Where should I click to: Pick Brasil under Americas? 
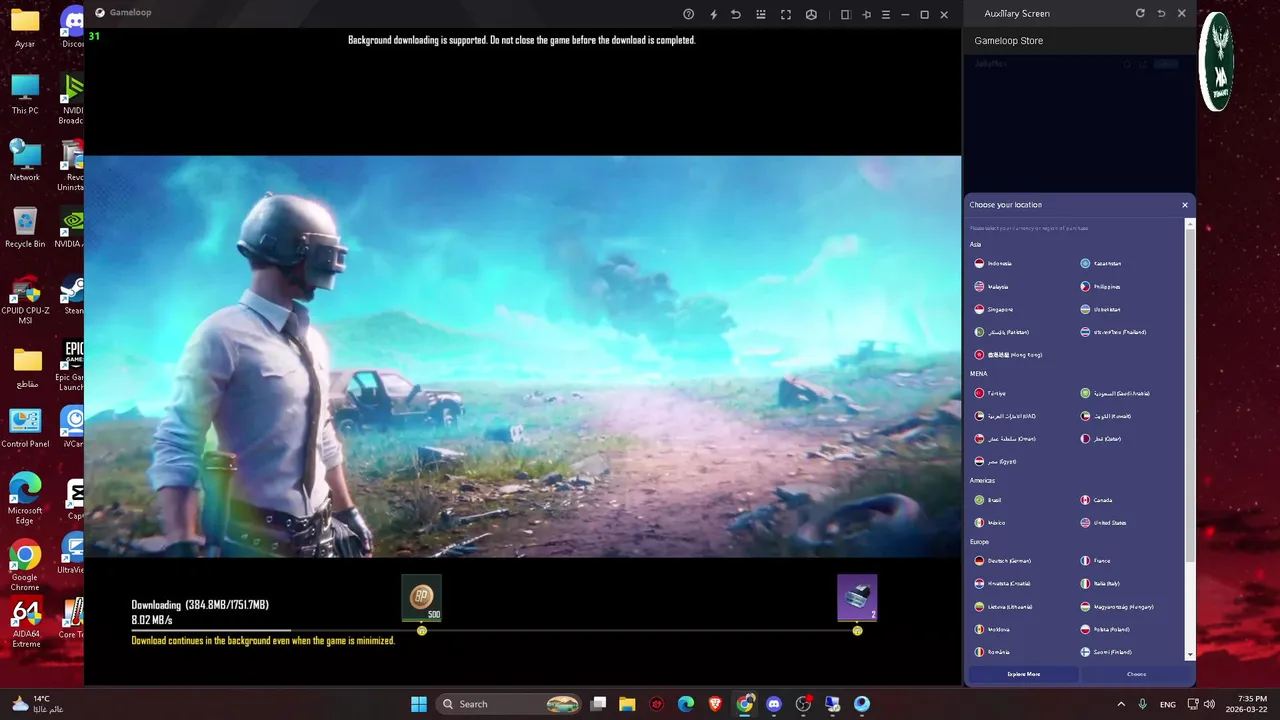[x=988, y=500]
